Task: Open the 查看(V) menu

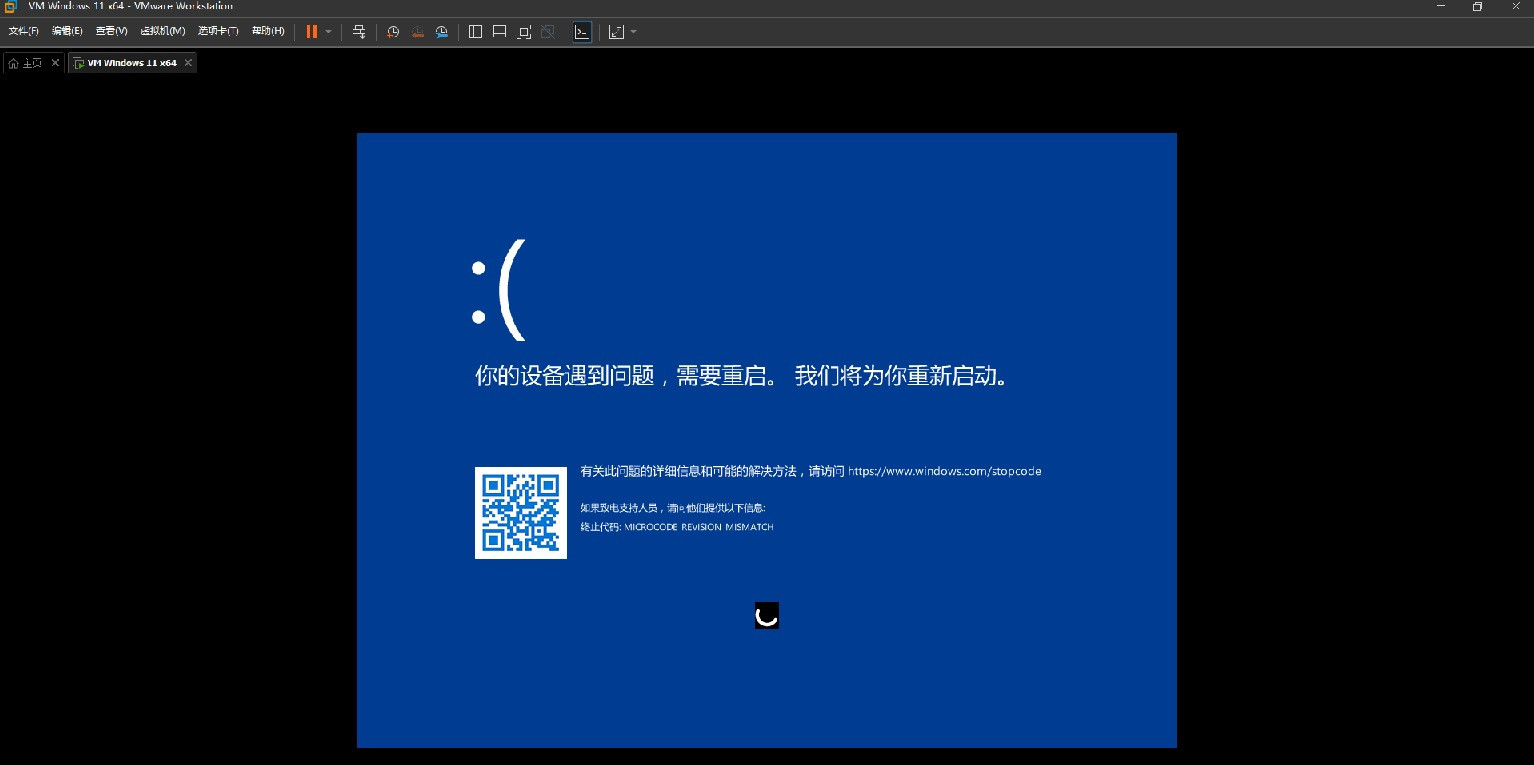Action: pyautogui.click(x=111, y=32)
